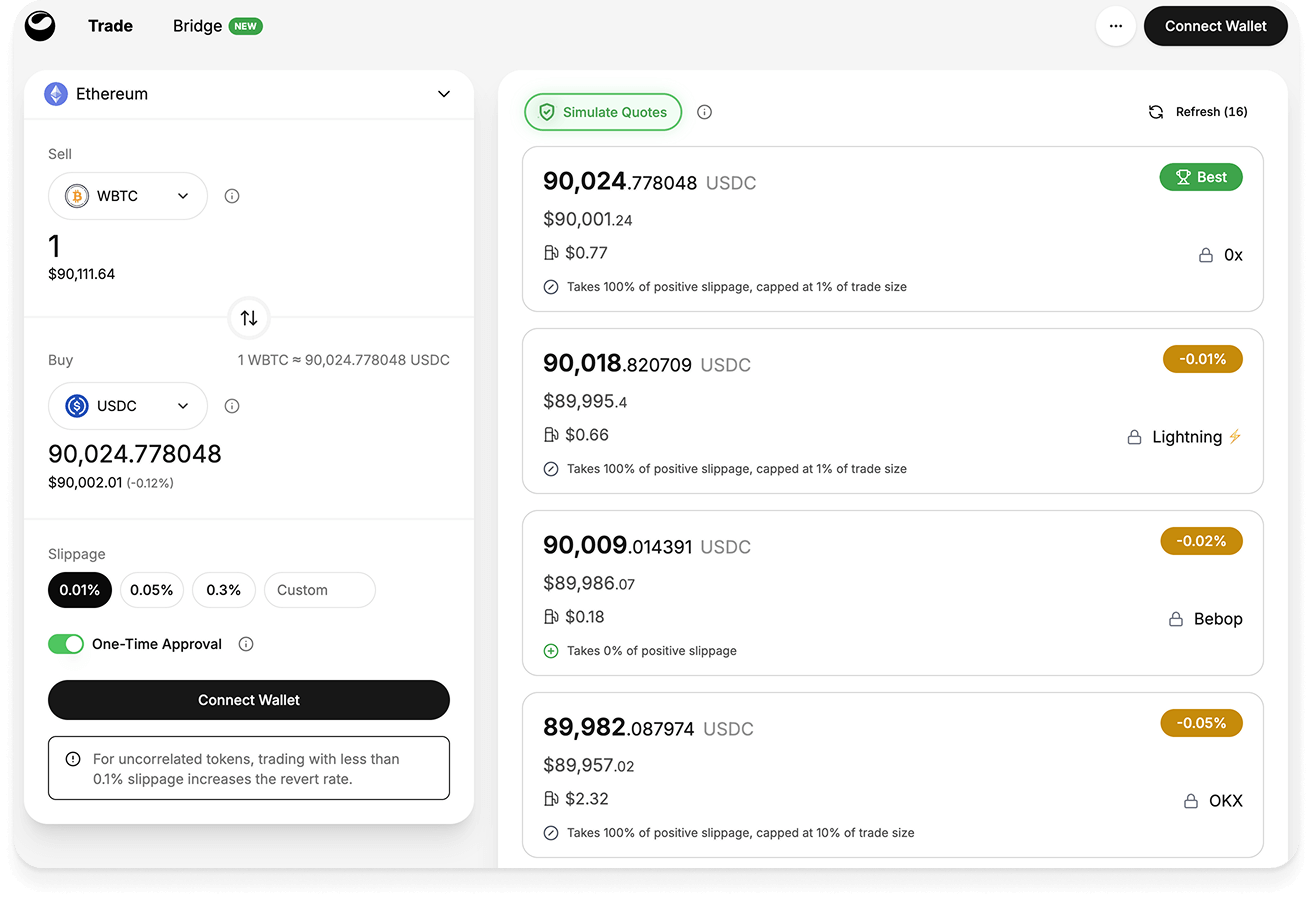This screenshot has width=1313, height=901.
Task: Open the Trade tab
Action: click(x=110, y=26)
